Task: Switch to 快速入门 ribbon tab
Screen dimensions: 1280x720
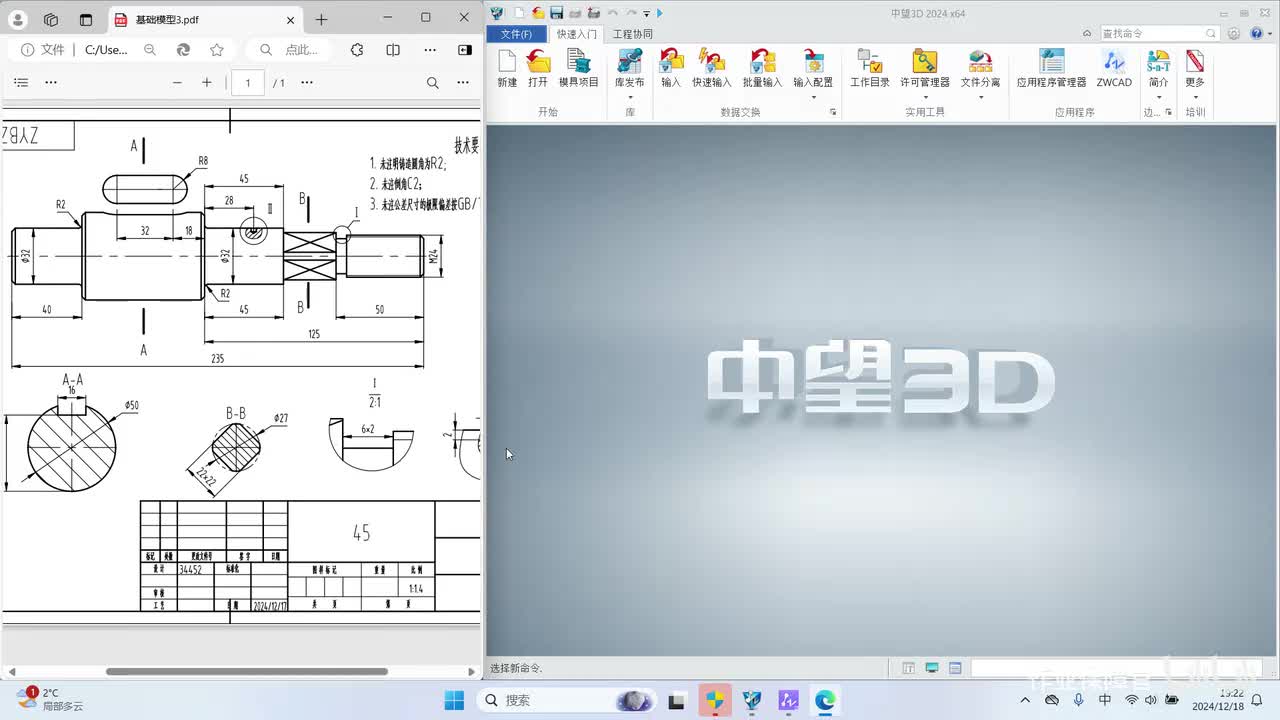Action: tap(577, 34)
